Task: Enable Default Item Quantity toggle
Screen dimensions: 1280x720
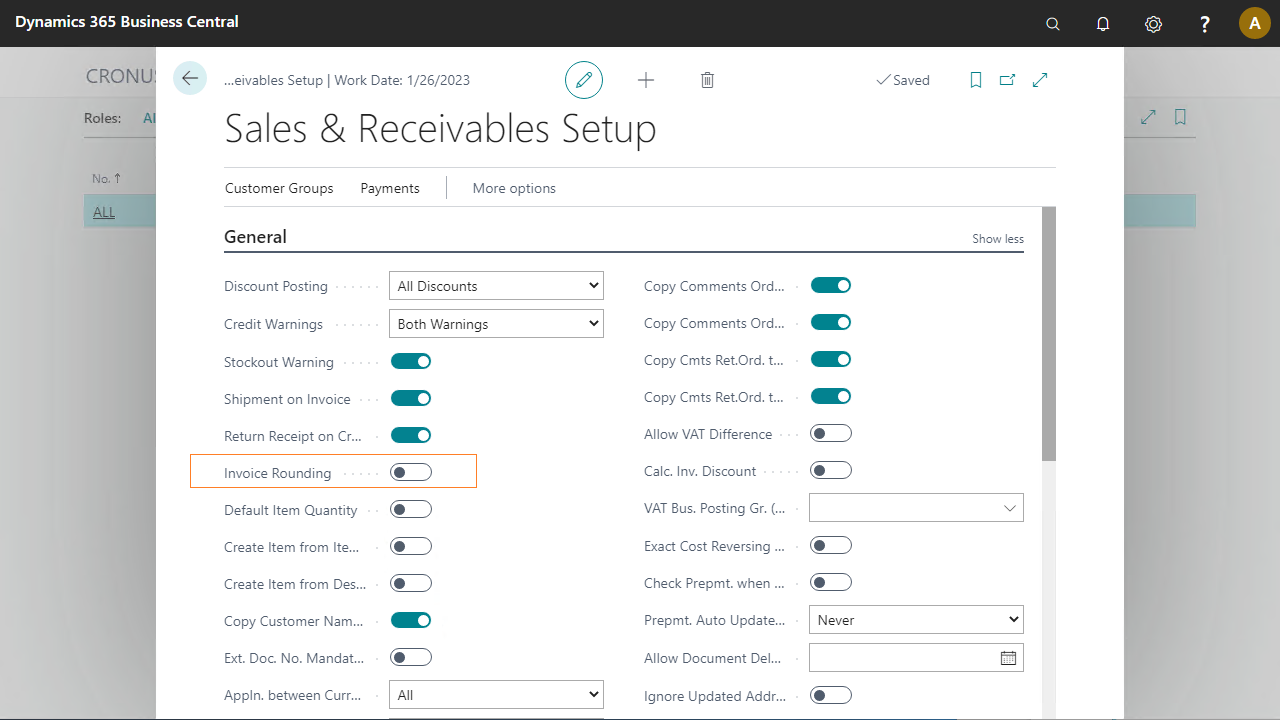Action: tap(411, 509)
